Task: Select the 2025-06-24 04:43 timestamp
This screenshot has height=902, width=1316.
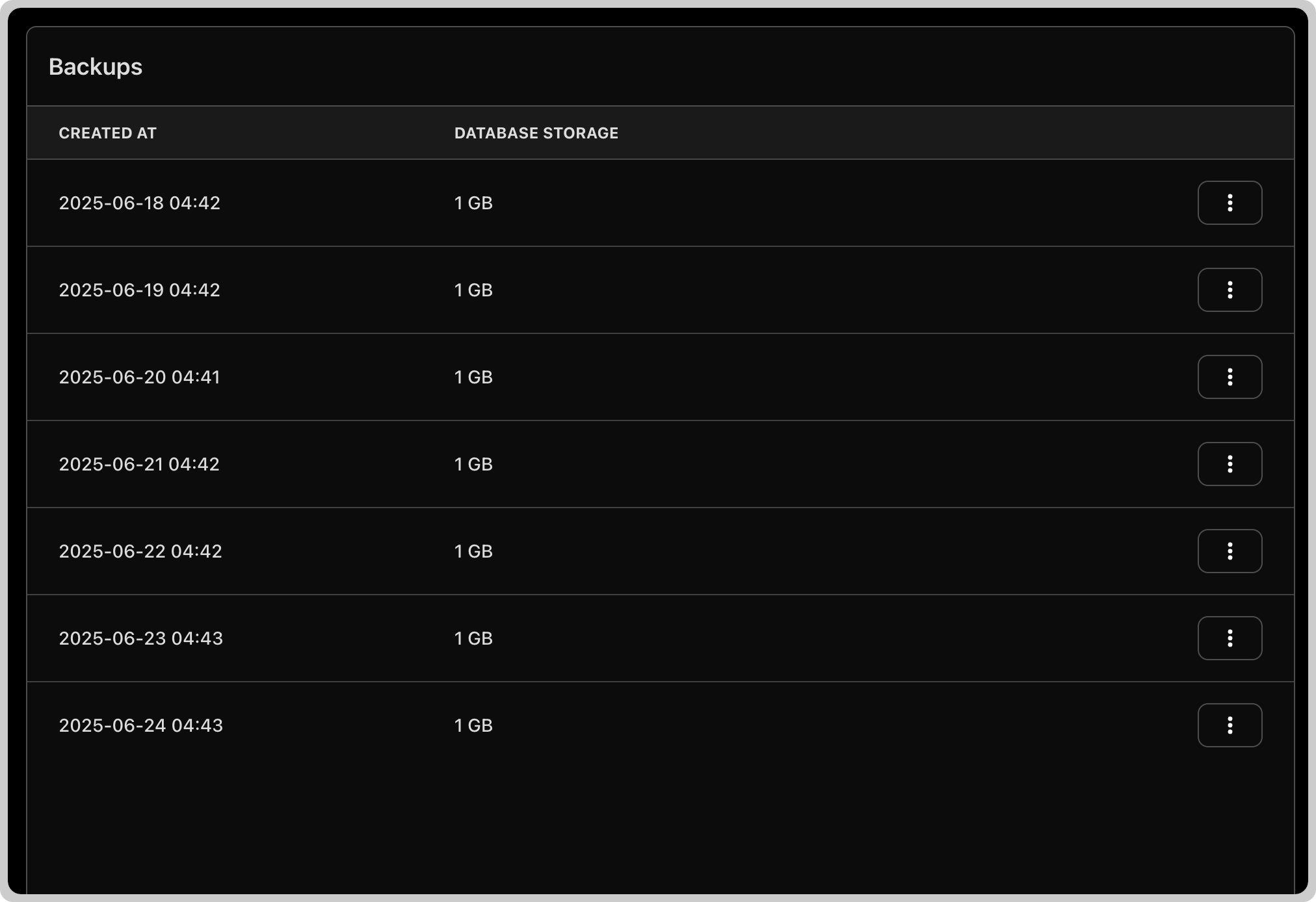Action: click(141, 726)
